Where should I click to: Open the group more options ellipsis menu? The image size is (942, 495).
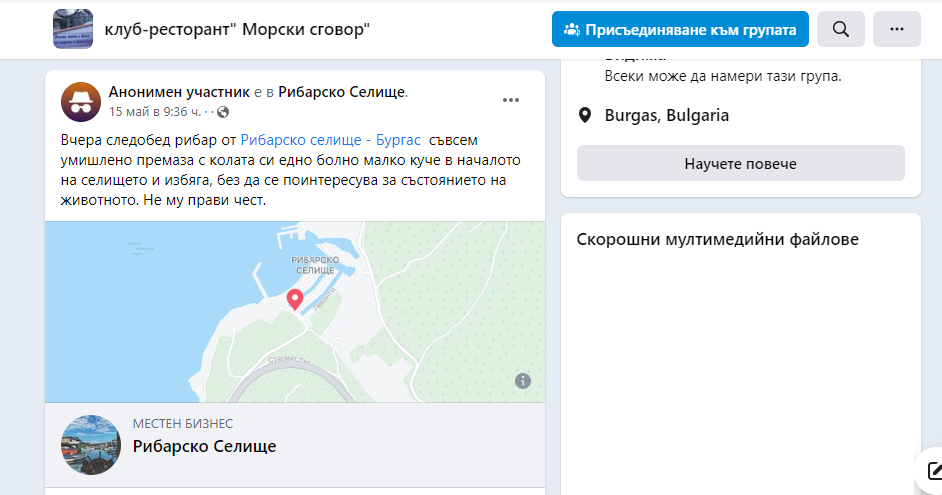coord(897,30)
